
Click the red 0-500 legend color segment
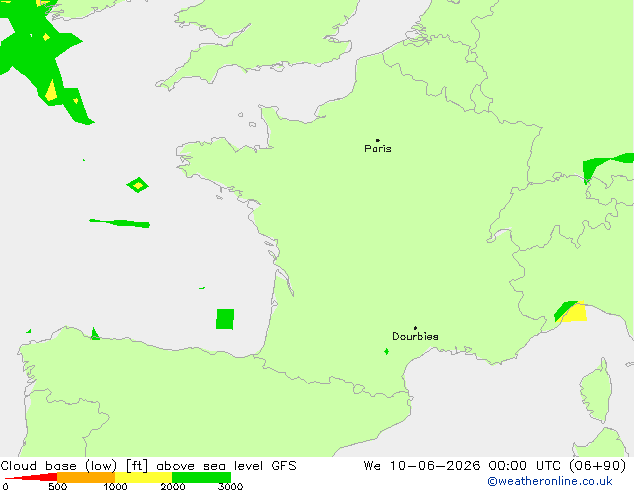coord(32,477)
